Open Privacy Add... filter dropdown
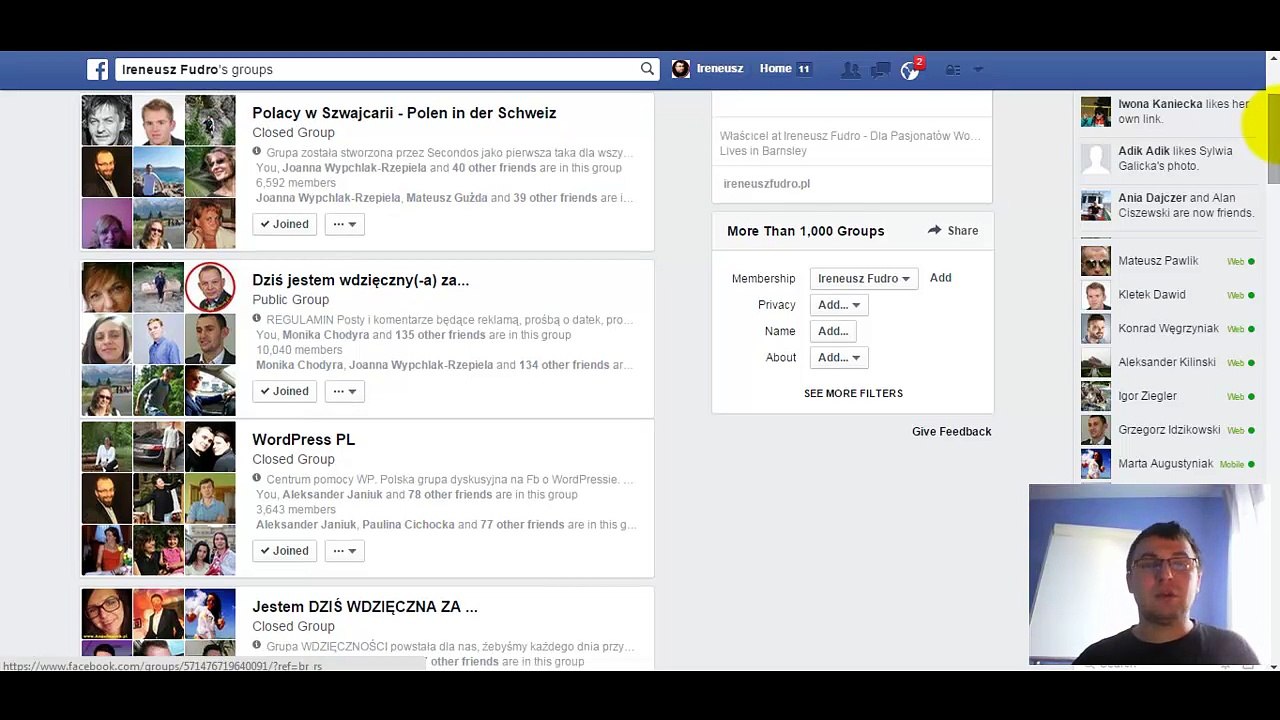Viewport: 1280px width, 720px height. coord(838,305)
